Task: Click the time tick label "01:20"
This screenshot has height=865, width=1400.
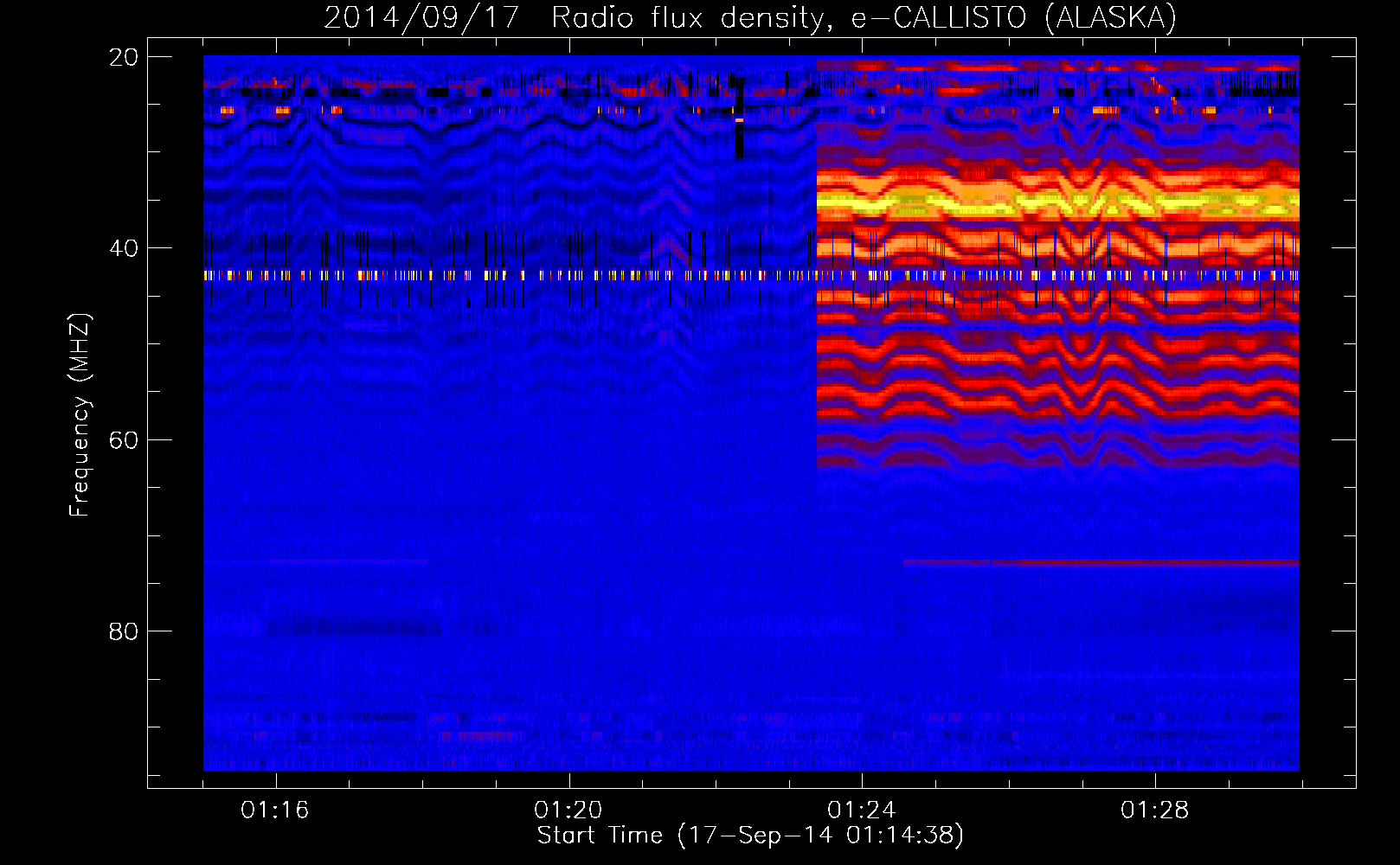Action: 568,810
